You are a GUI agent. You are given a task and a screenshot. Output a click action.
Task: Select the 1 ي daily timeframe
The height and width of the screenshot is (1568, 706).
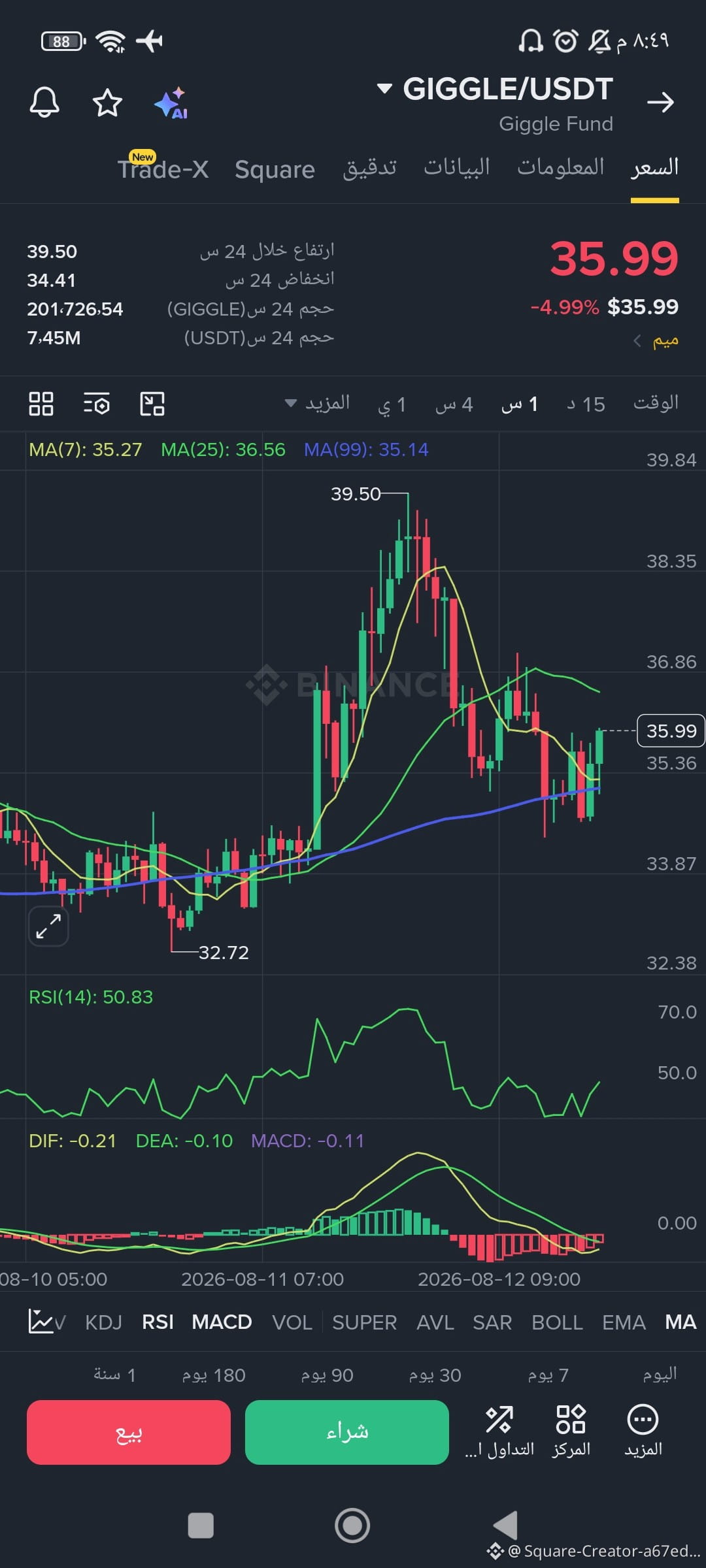click(x=392, y=404)
